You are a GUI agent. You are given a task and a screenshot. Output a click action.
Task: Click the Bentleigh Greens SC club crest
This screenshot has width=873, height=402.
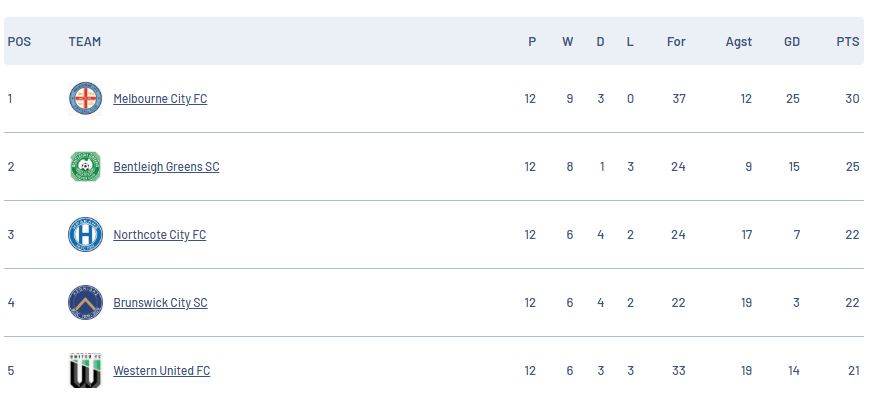click(x=85, y=167)
